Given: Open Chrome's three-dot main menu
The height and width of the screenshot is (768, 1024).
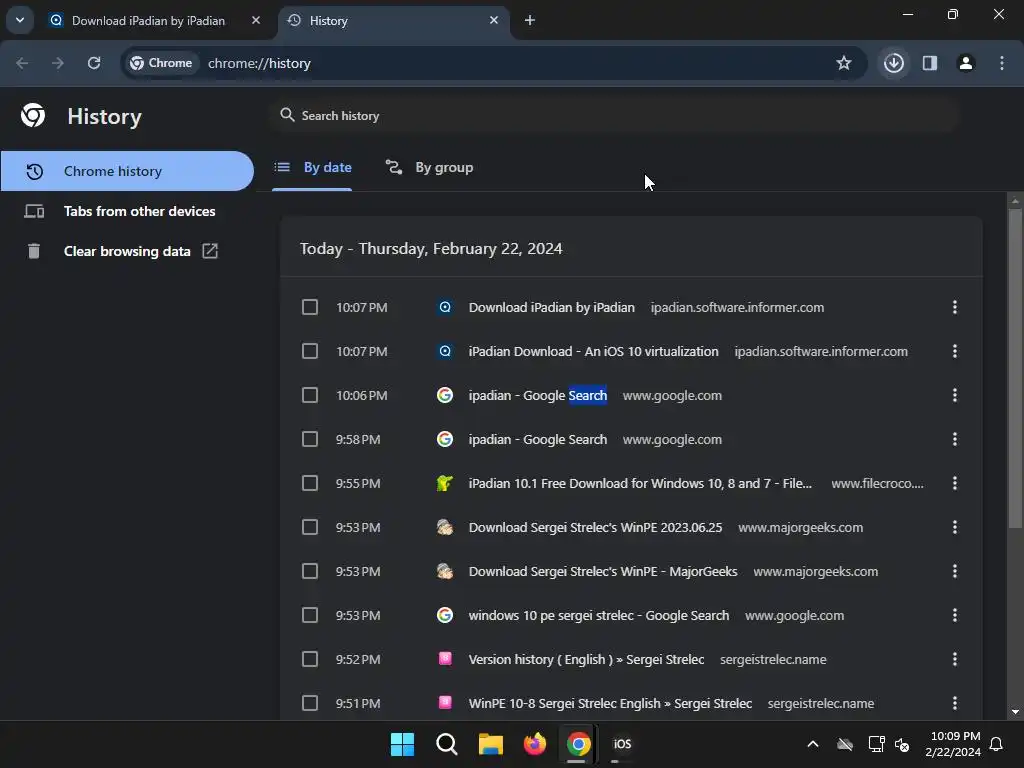Looking at the screenshot, I should (x=1002, y=63).
